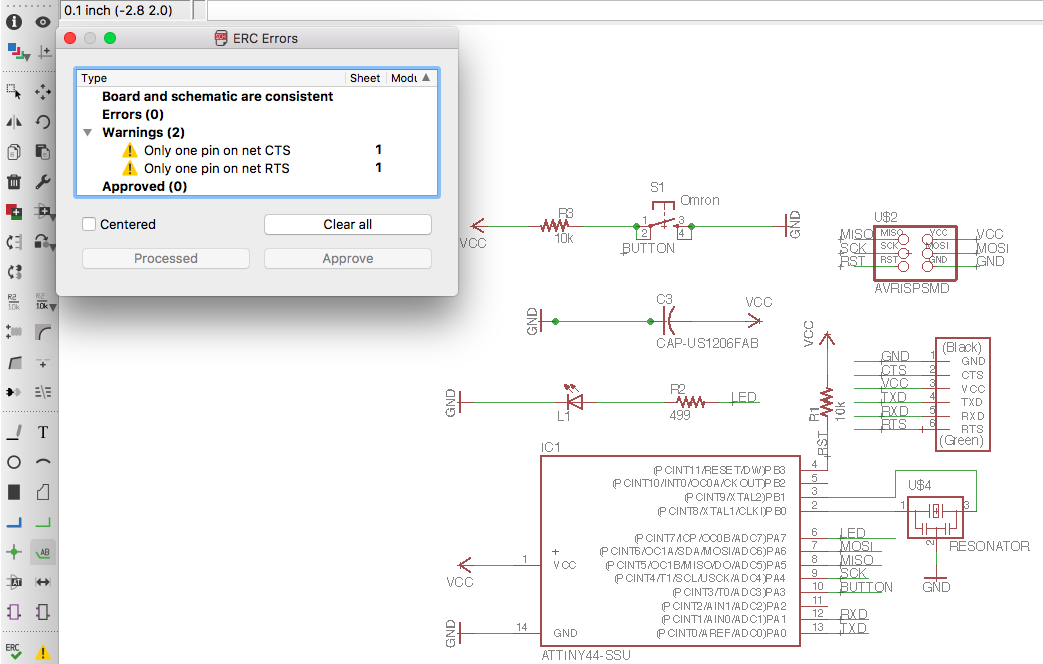Click the RESONATOR component symbol
Image resolution: width=1043 pixels, height=664 pixels.
(x=935, y=517)
